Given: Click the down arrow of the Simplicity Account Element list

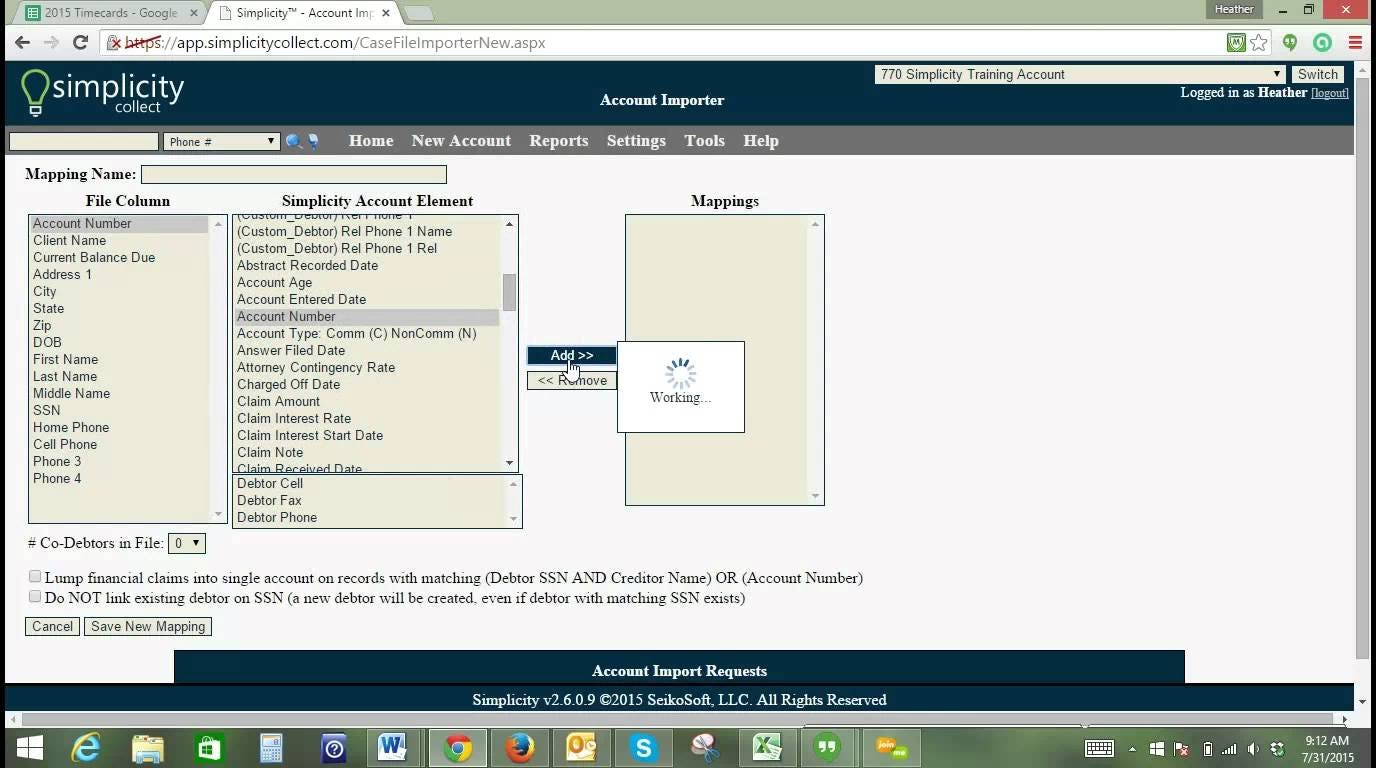Looking at the screenshot, I should point(509,463).
